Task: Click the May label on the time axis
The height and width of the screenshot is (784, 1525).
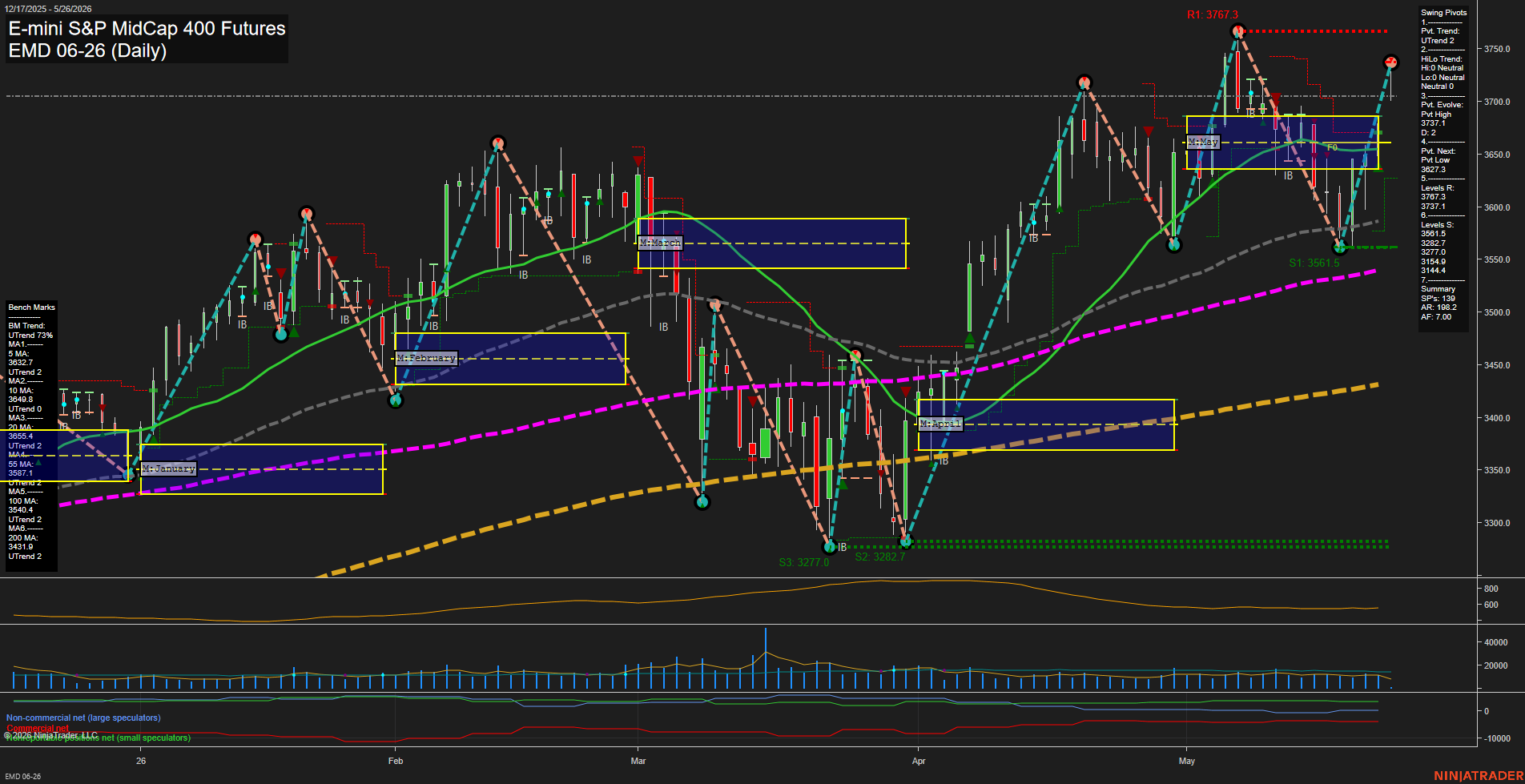Action: 1187,761
